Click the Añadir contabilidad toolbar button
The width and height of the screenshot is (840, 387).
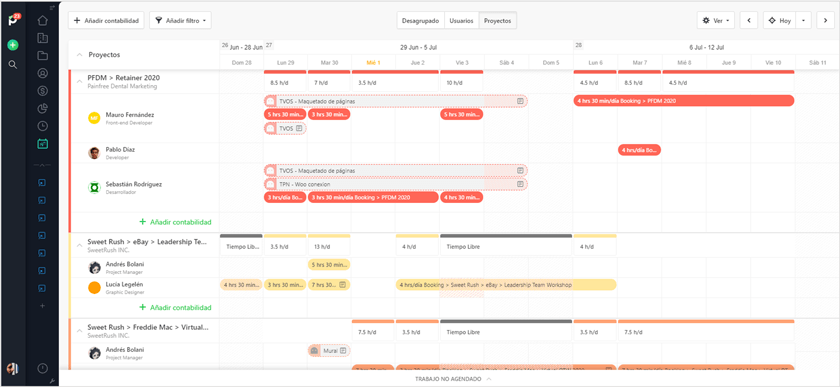(107, 21)
